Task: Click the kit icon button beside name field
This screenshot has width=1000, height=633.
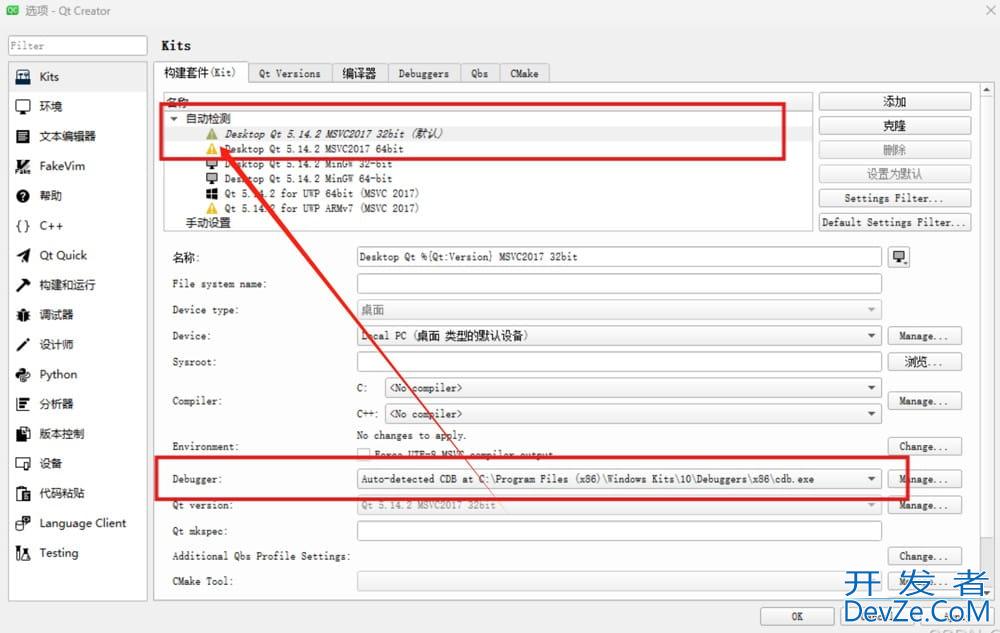Action: 899,257
